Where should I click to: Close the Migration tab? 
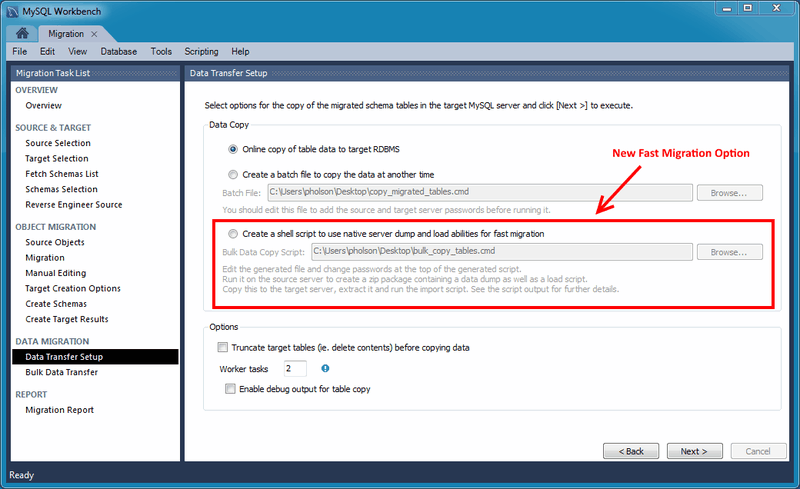tap(95, 34)
